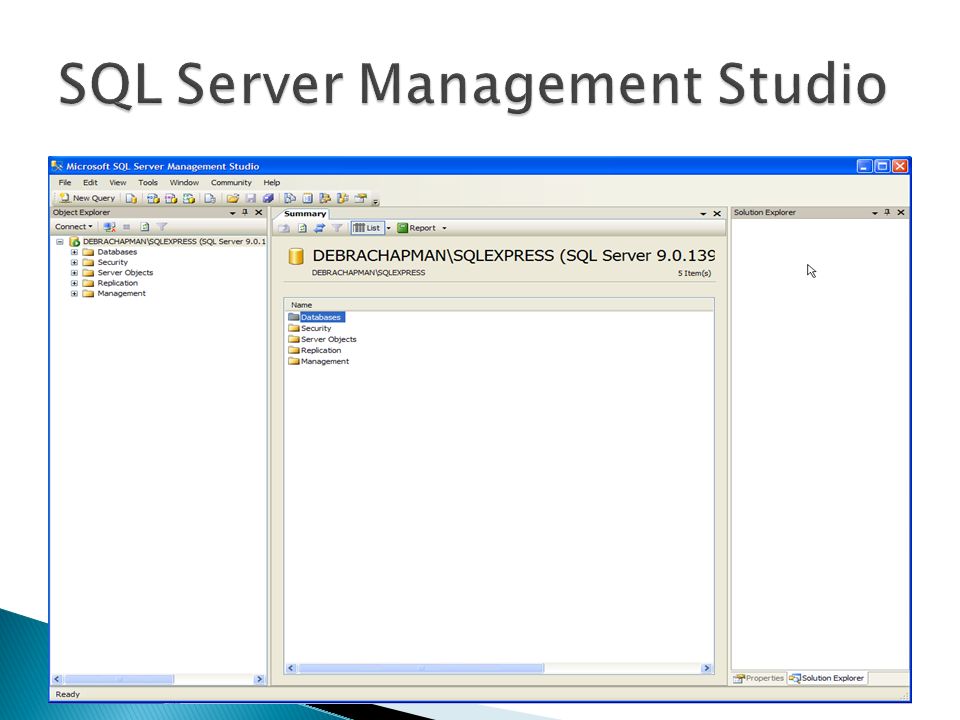This screenshot has width=960, height=720.
Task: Open the Community menu
Action: coord(231,182)
